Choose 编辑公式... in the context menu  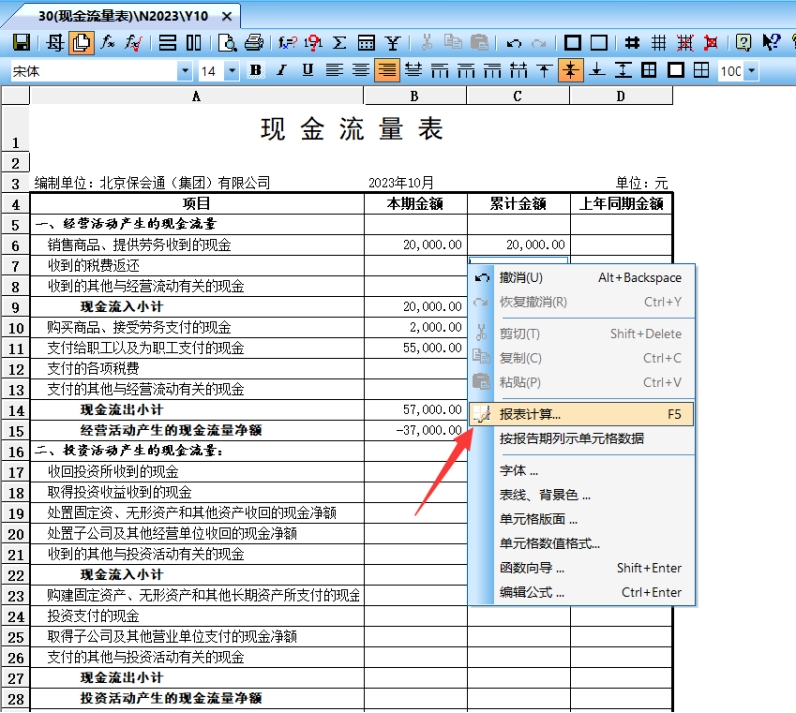tap(532, 592)
